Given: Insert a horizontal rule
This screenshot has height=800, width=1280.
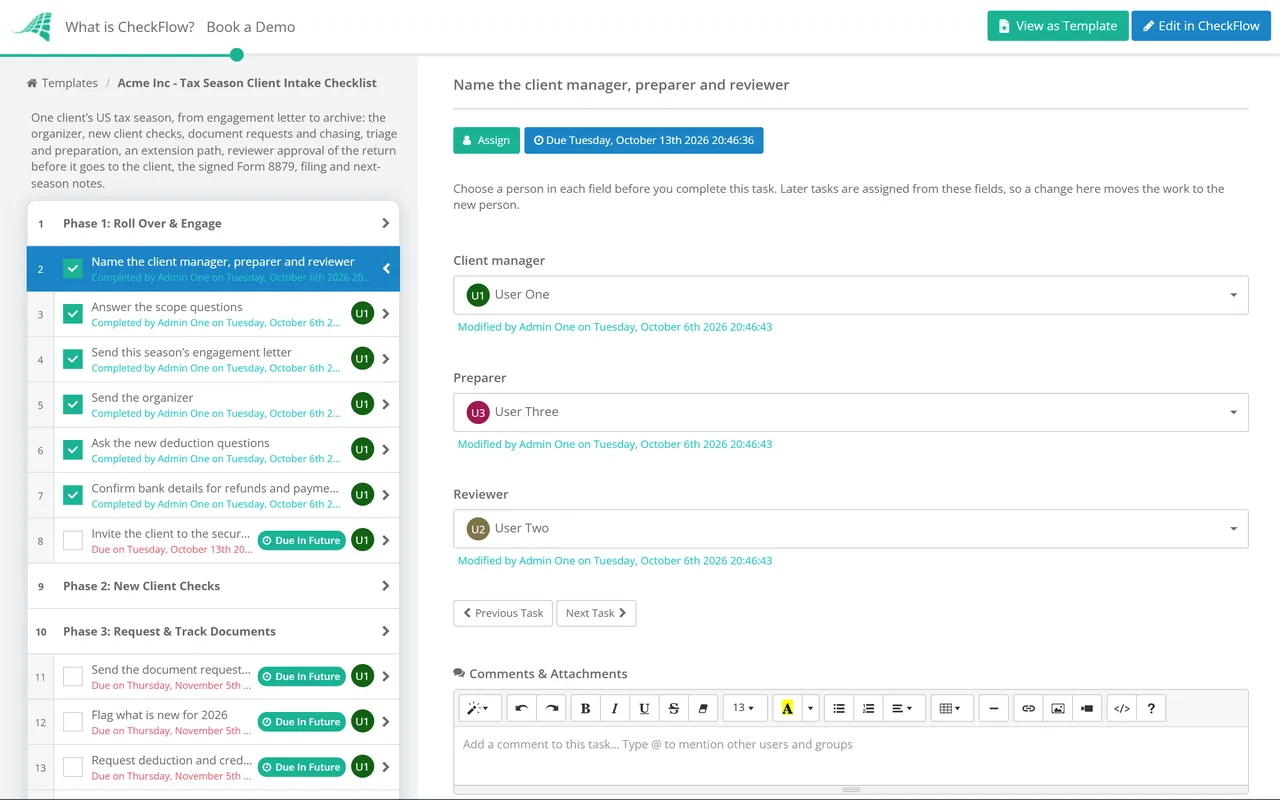Looking at the screenshot, I should click(993, 708).
